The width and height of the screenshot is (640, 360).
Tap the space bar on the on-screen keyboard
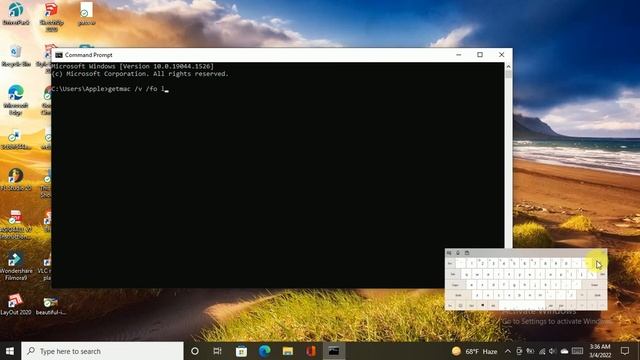pos(522,305)
